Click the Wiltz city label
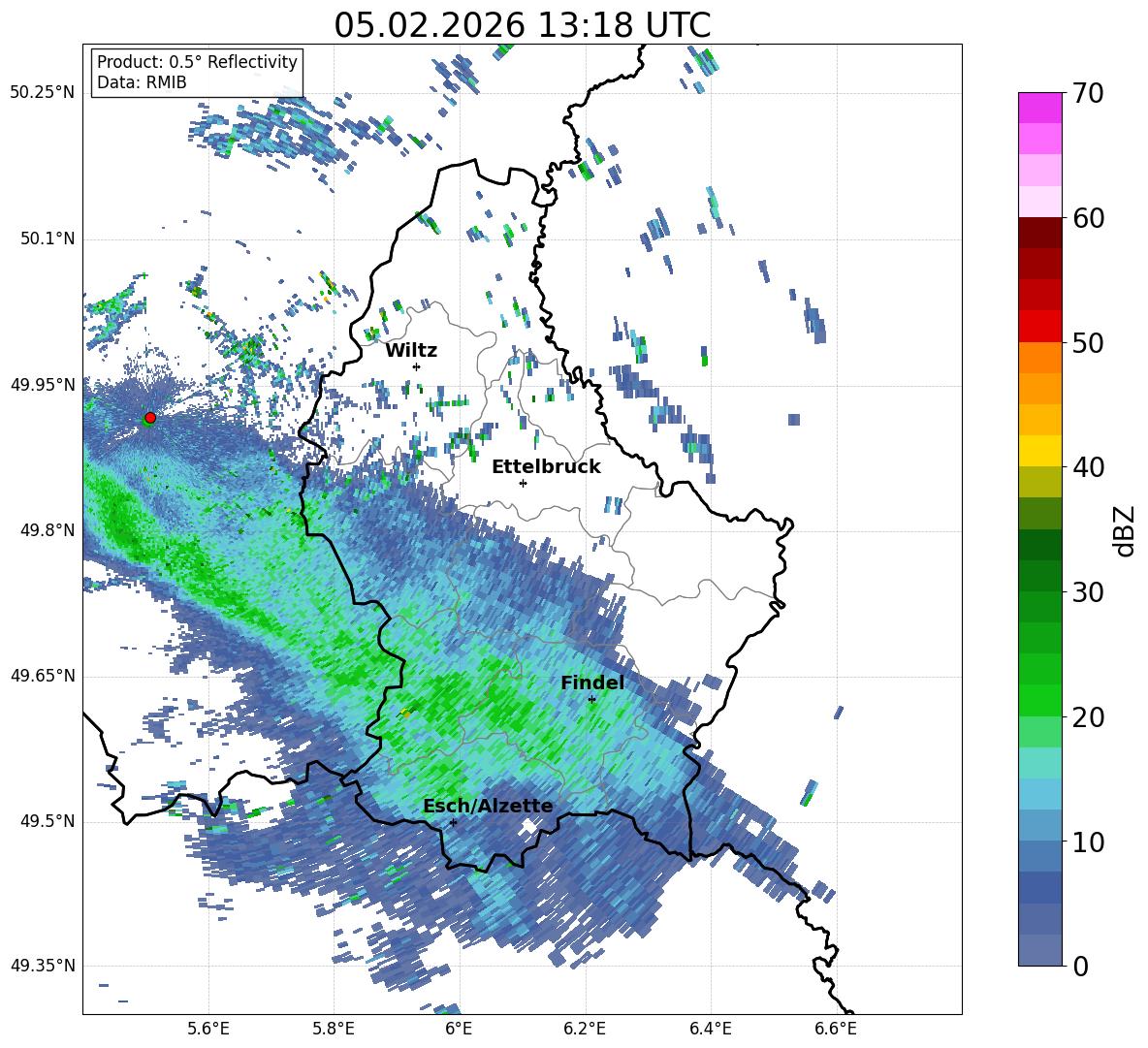The height and width of the screenshot is (1048, 1148). pos(411,351)
